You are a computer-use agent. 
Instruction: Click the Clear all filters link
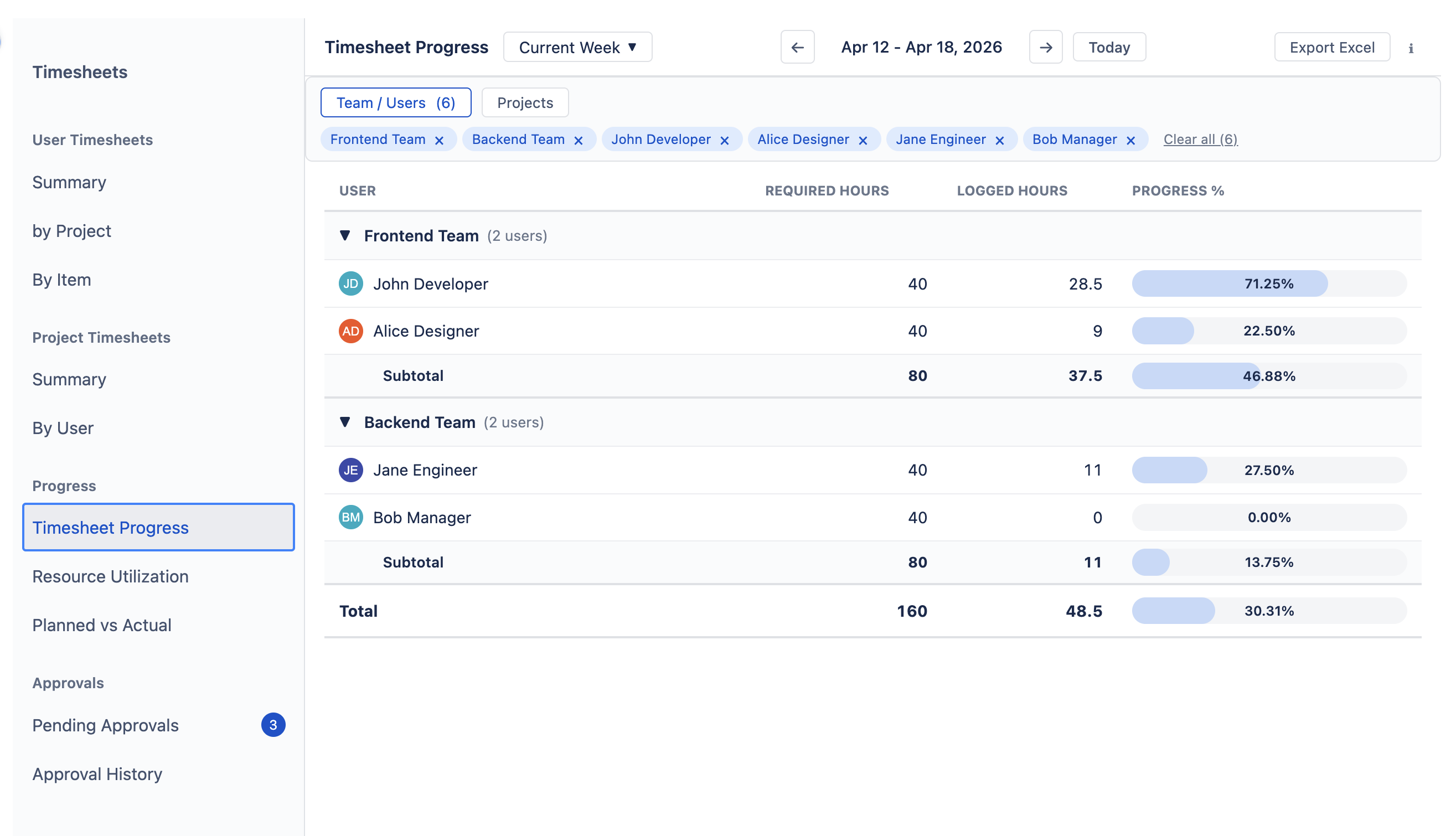(1200, 139)
